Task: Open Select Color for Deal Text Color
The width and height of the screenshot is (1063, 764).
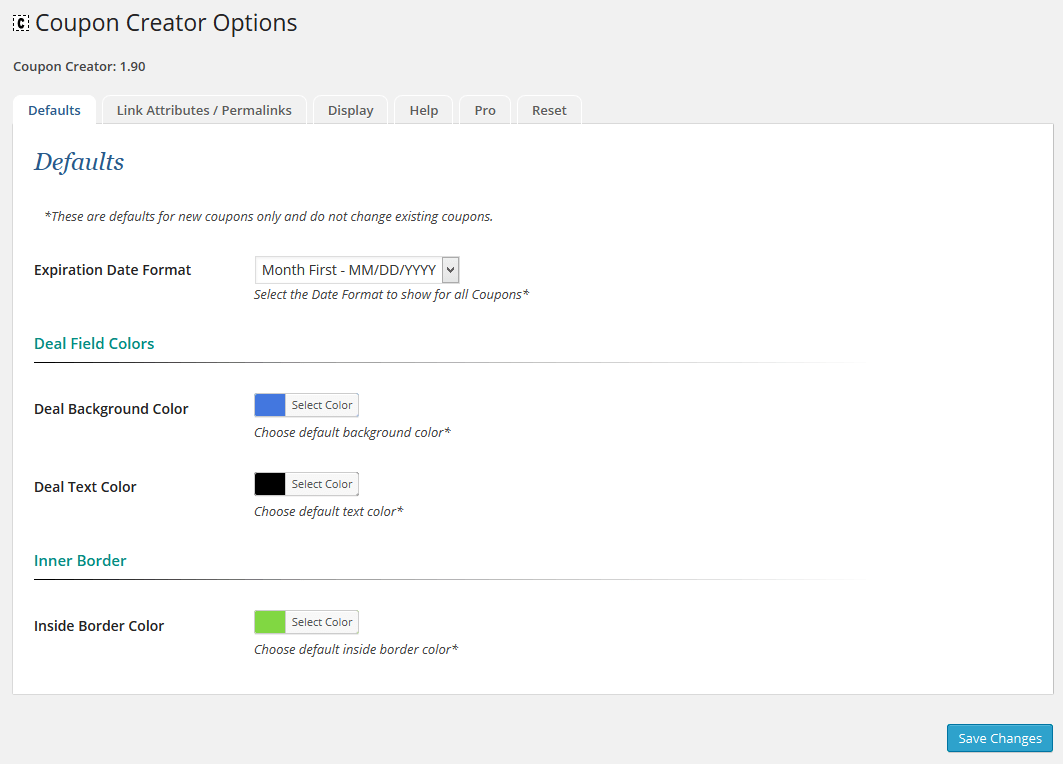Action: pyautogui.click(x=321, y=483)
